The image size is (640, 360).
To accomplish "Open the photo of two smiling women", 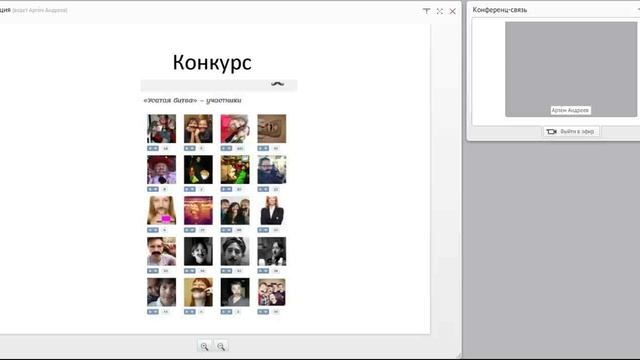I will (x=198, y=129).
